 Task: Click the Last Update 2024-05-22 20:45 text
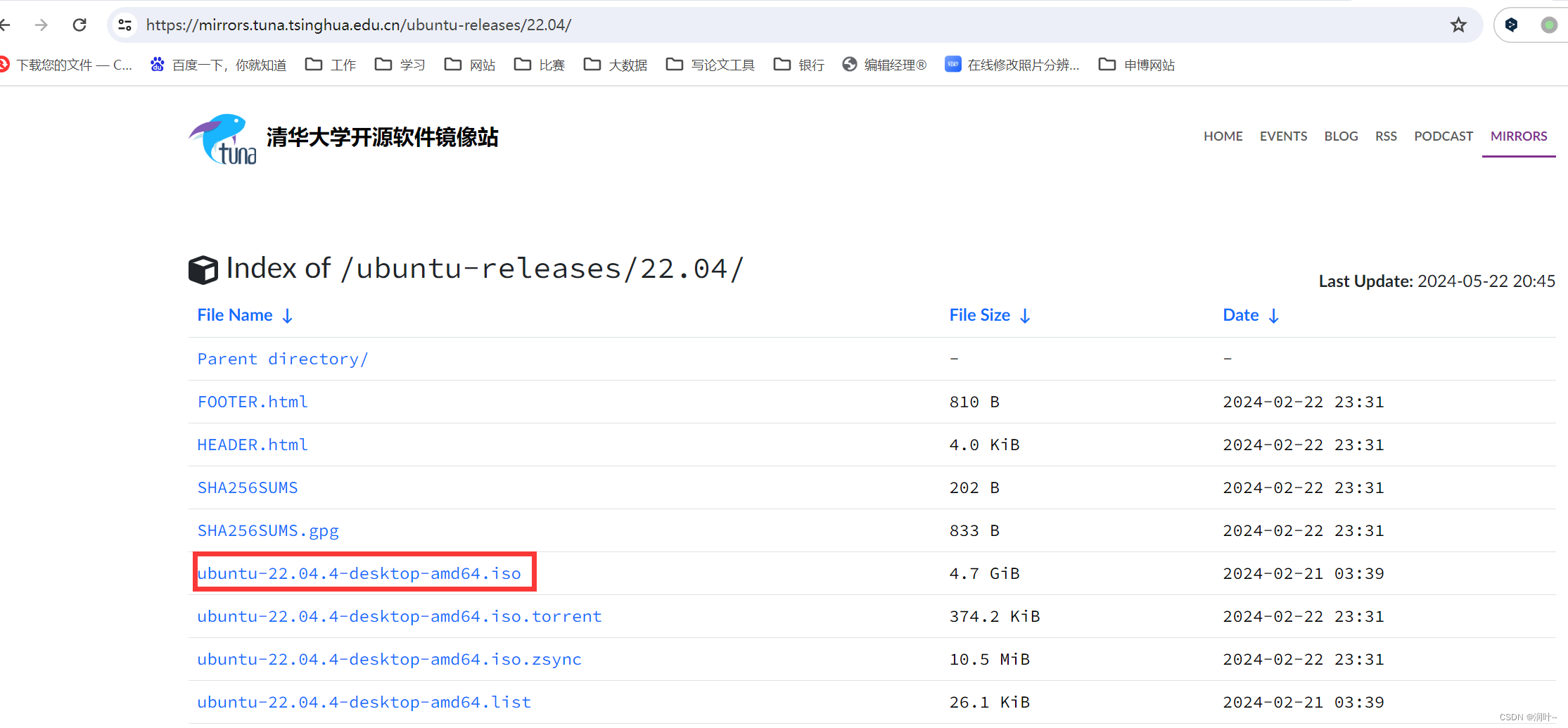1436,281
